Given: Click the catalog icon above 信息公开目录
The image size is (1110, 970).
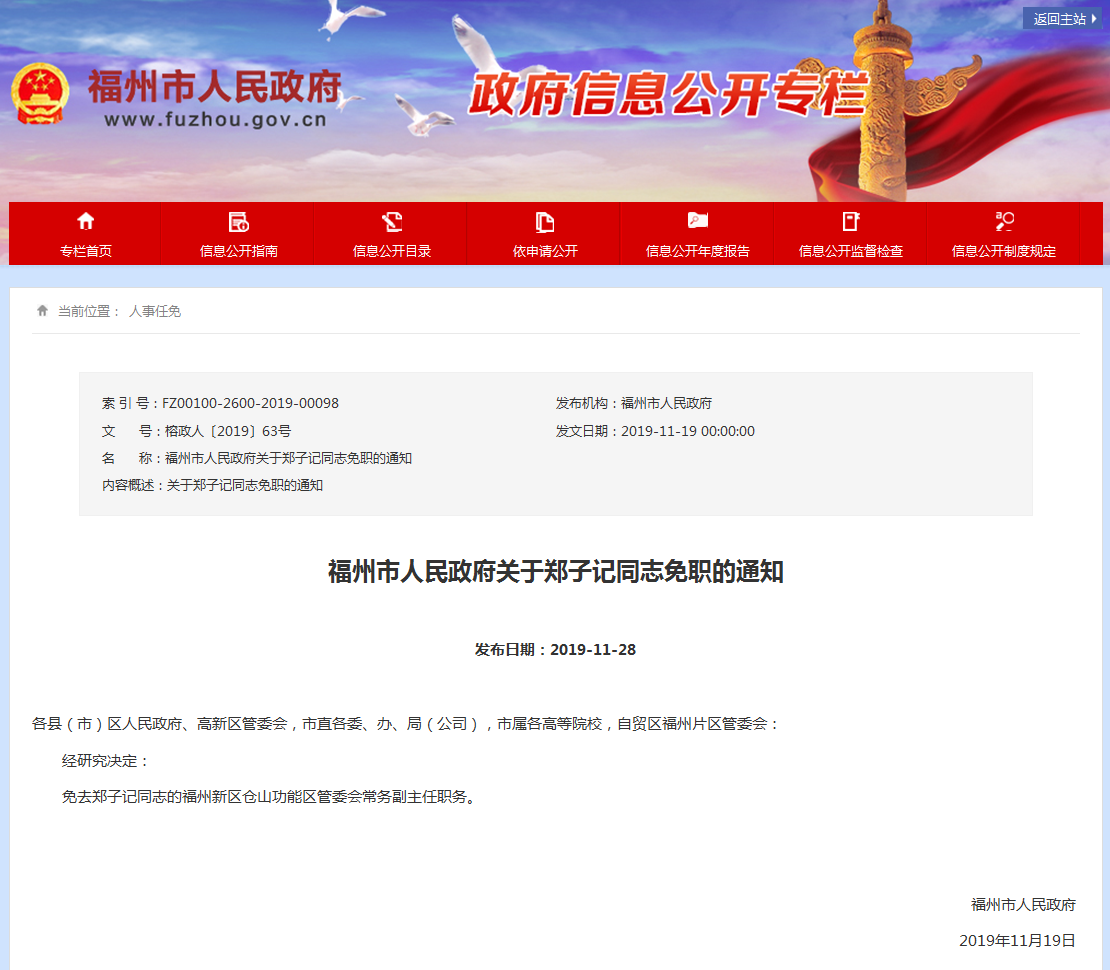Looking at the screenshot, I should pyautogui.click(x=391, y=221).
